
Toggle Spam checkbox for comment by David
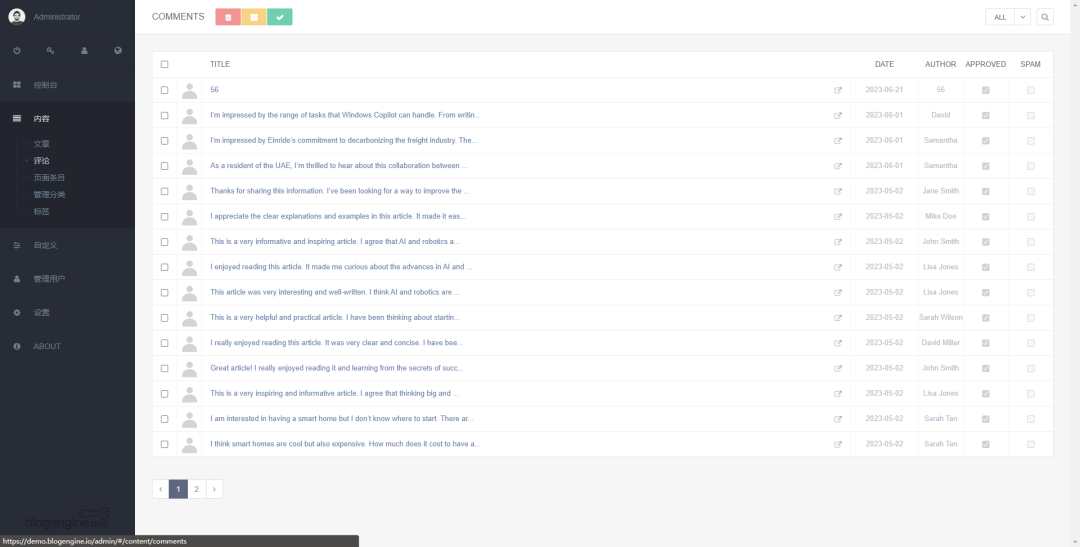(1030, 115)
